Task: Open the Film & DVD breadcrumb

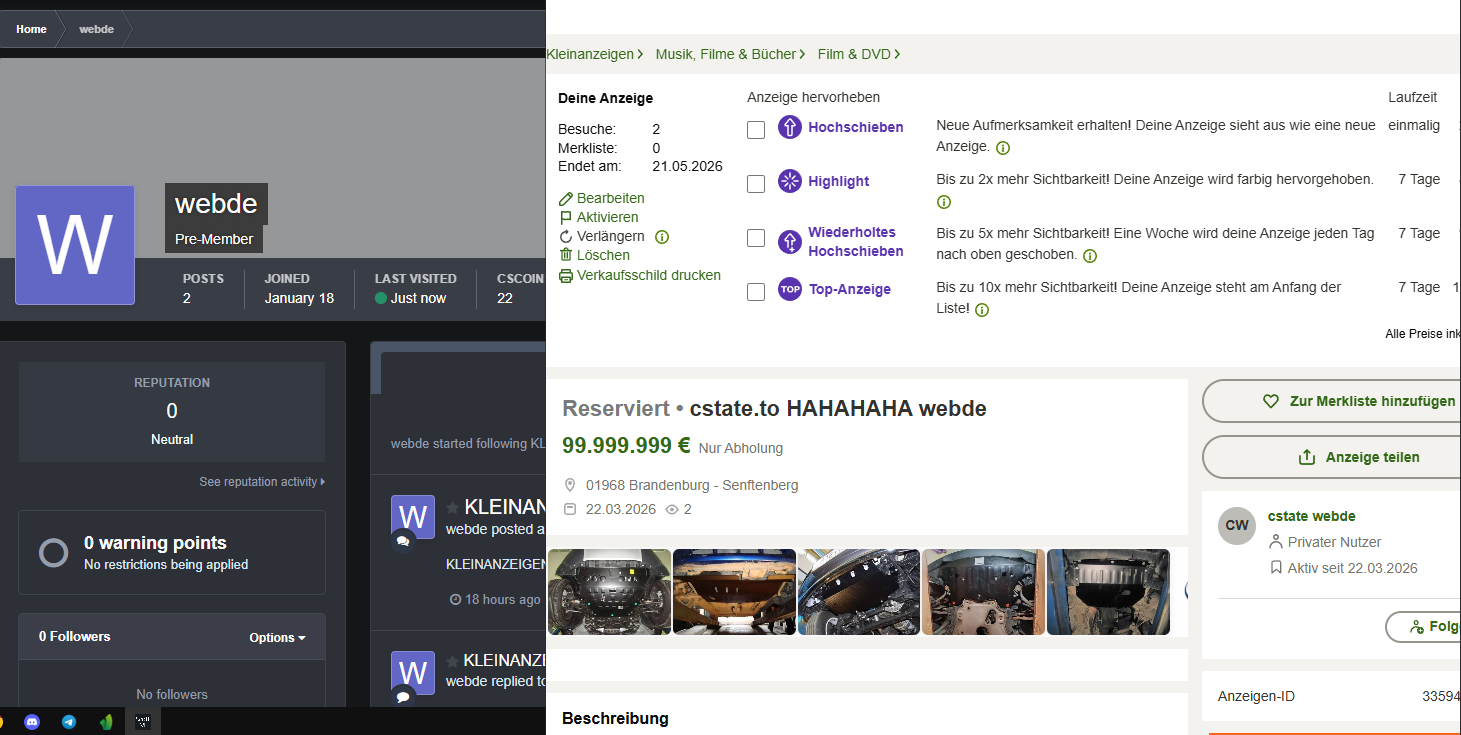Action: pos(859,54)
